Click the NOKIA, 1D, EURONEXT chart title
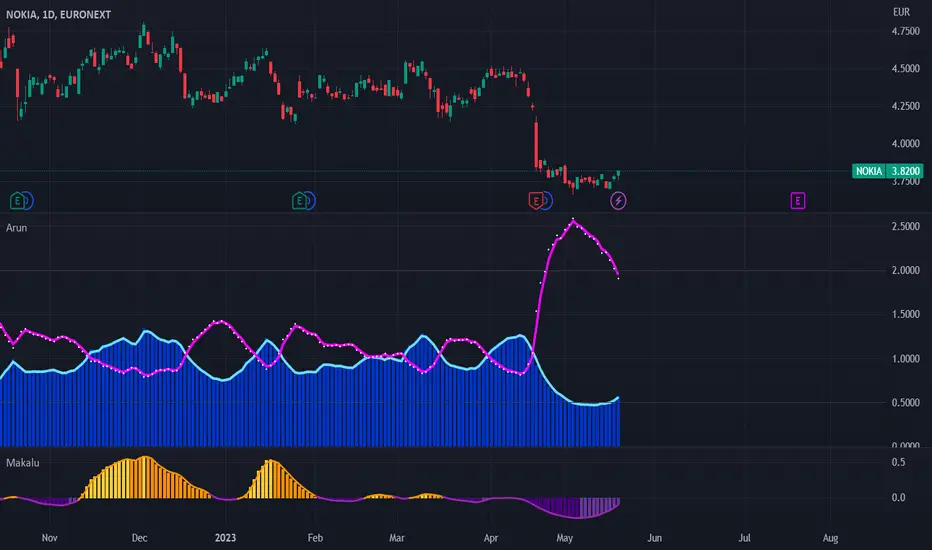Viewport: 932px width, 550px height. (58, 14)
